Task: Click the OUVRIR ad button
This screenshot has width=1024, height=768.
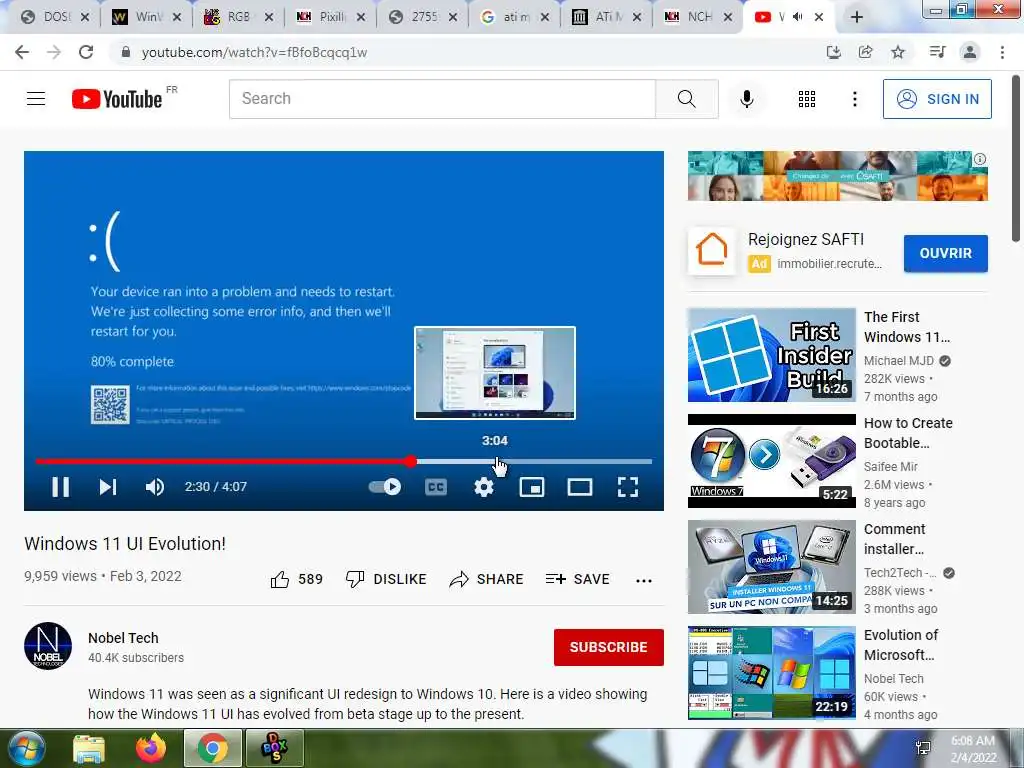Action: 946,253
